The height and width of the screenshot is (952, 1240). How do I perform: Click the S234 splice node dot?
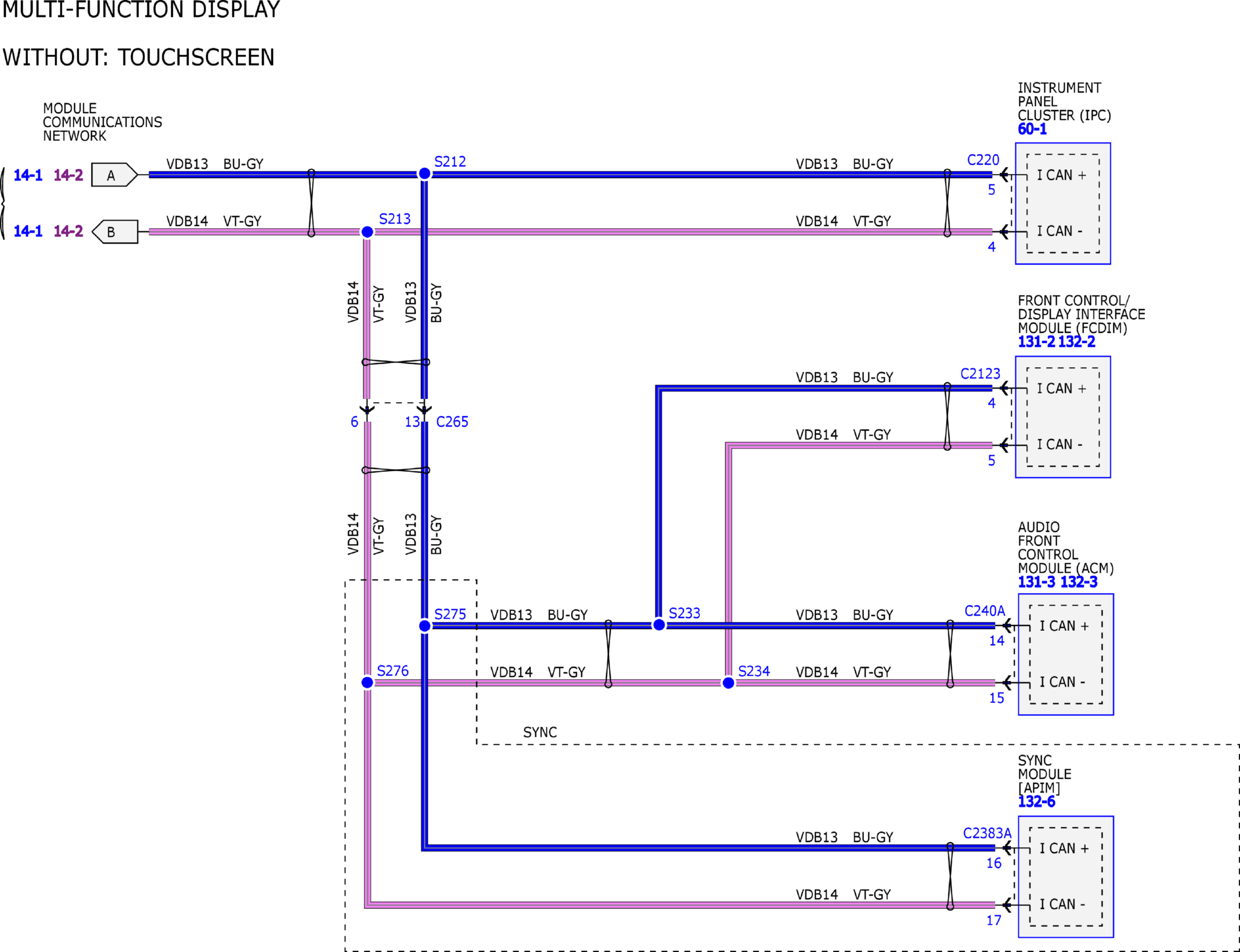click(x=728, y=683)
